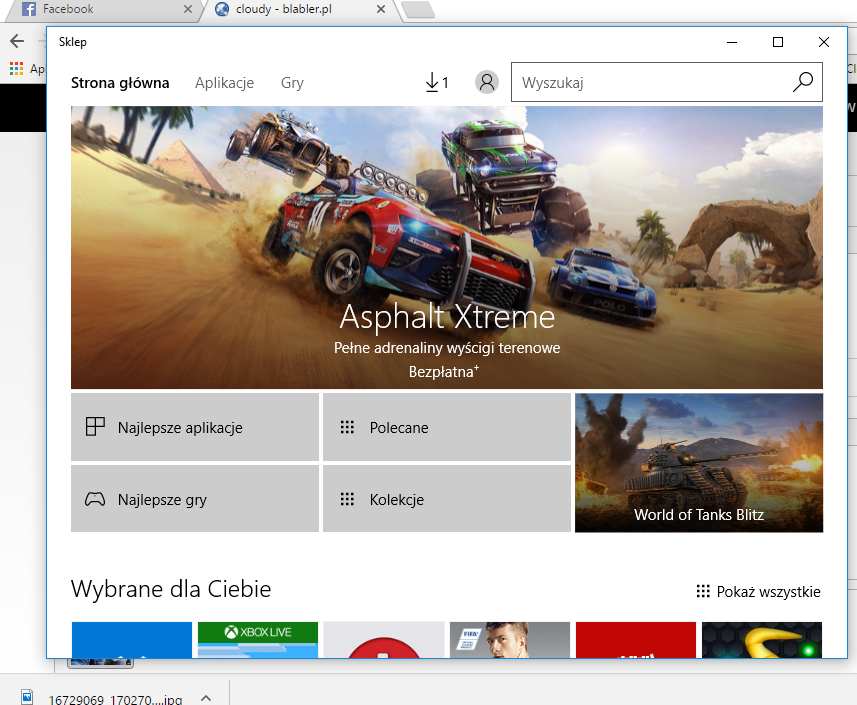Maximize the Sklep window
Viewport: 857px width, 705px height.
click(x=778, y=42)
